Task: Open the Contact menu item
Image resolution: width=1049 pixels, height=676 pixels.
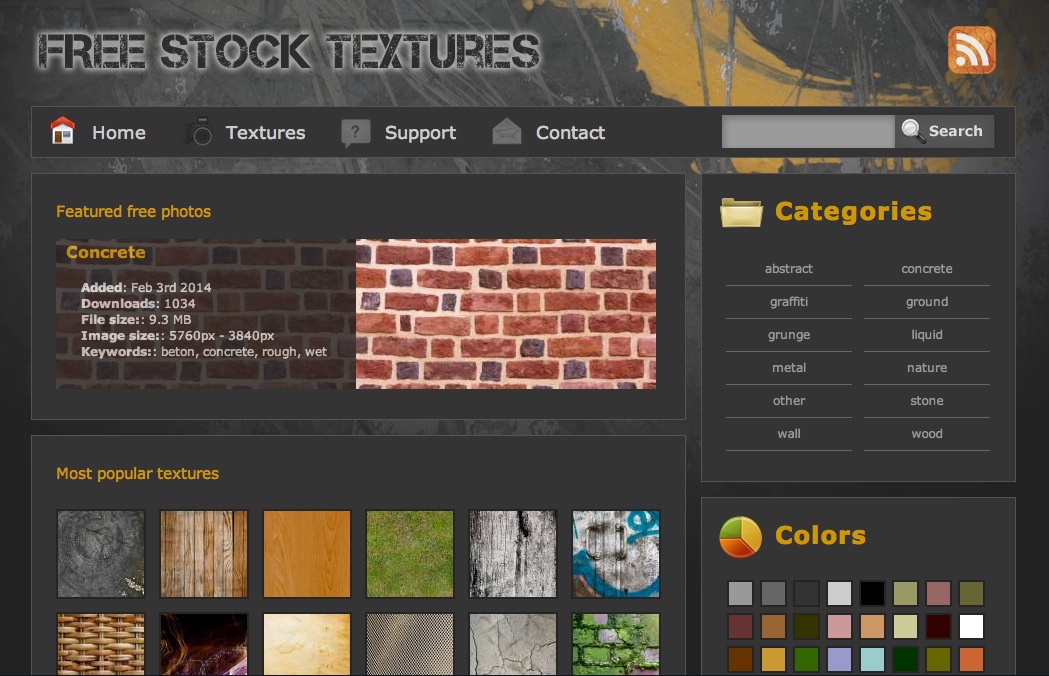Action: [570, 133]
